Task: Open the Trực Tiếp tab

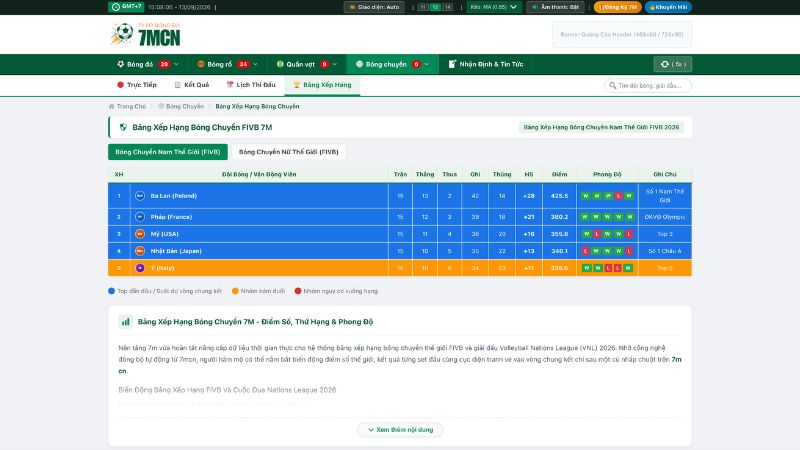Action: [x=137, y=85]
